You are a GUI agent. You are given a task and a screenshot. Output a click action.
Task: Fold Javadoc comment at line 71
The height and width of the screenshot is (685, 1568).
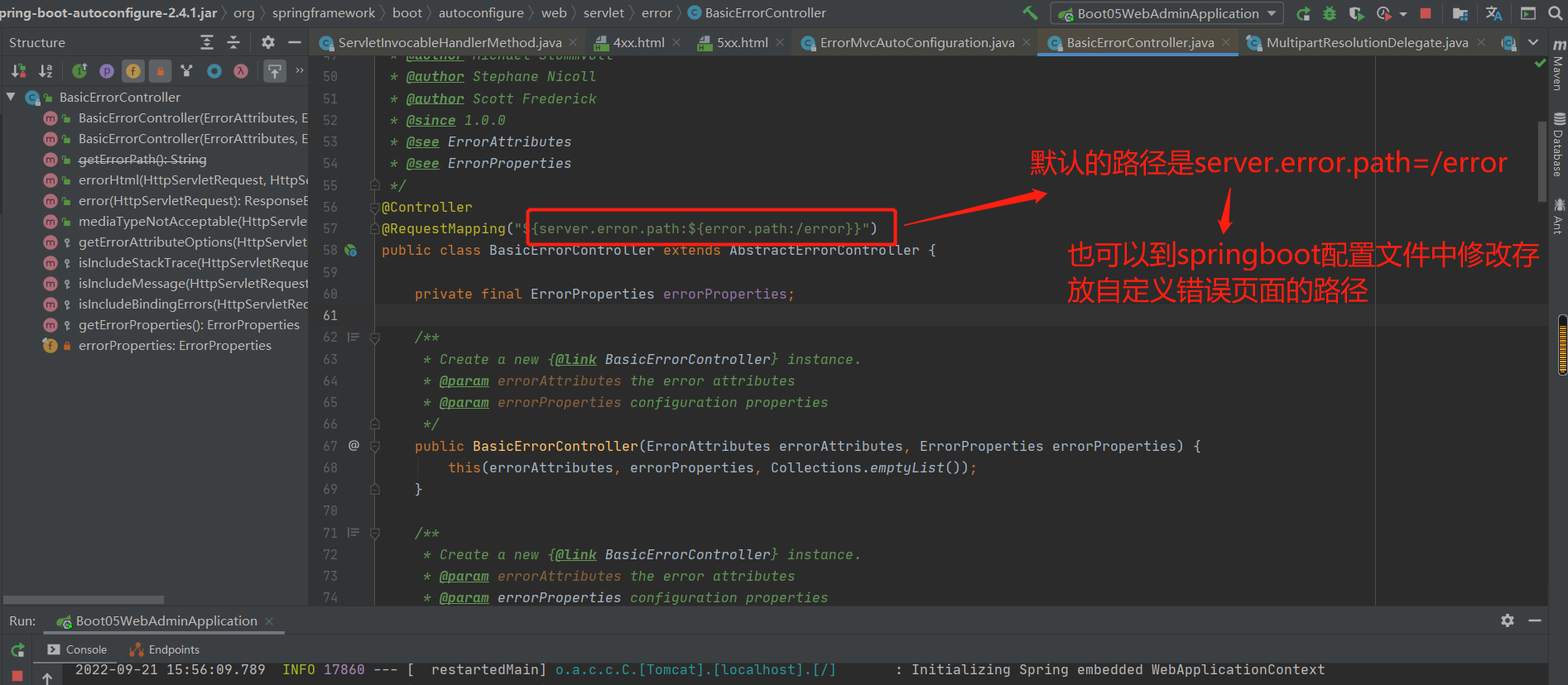tap(374, 534)
